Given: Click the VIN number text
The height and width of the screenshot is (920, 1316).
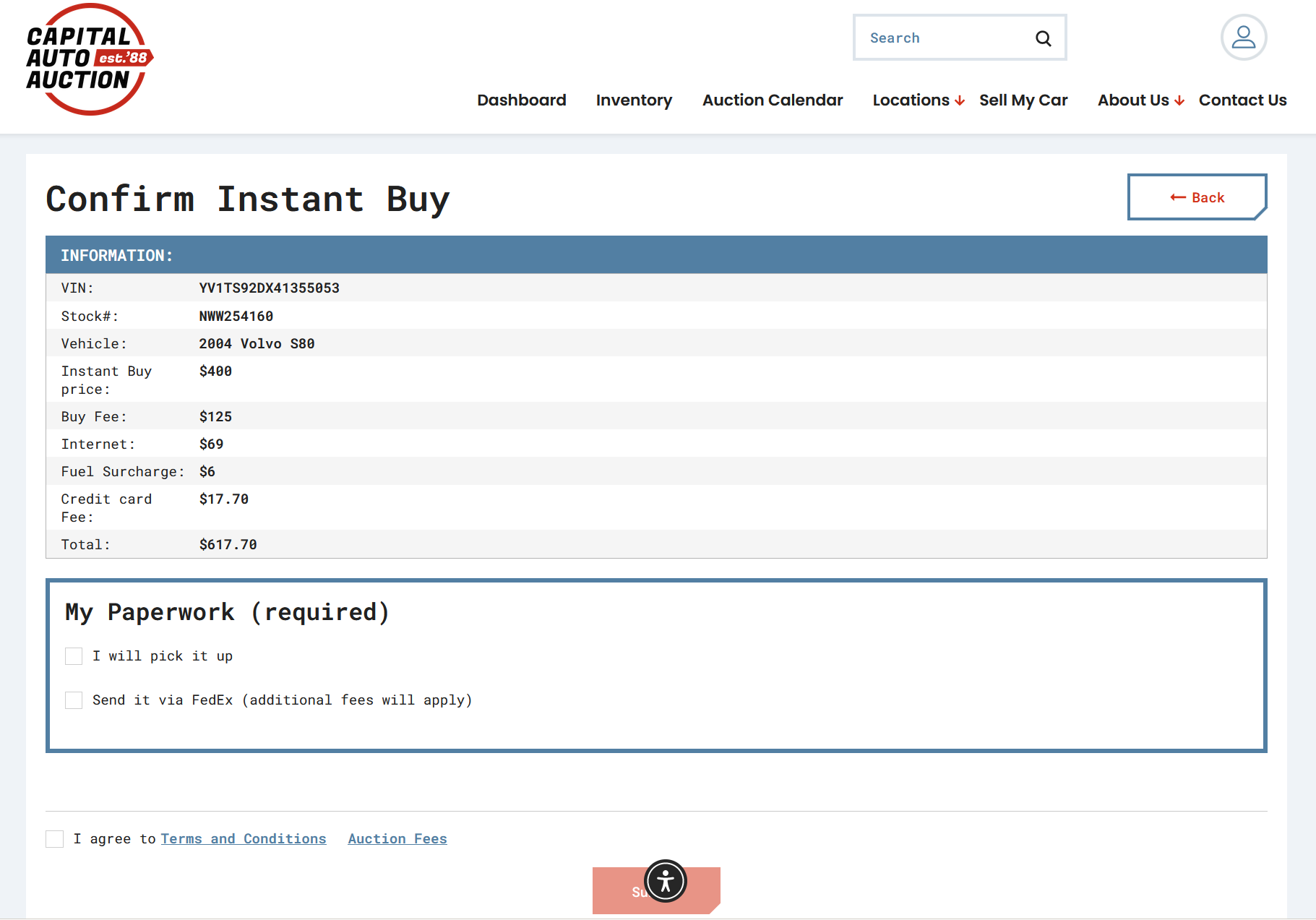Looking at the screenshot, I should [269, 288].
